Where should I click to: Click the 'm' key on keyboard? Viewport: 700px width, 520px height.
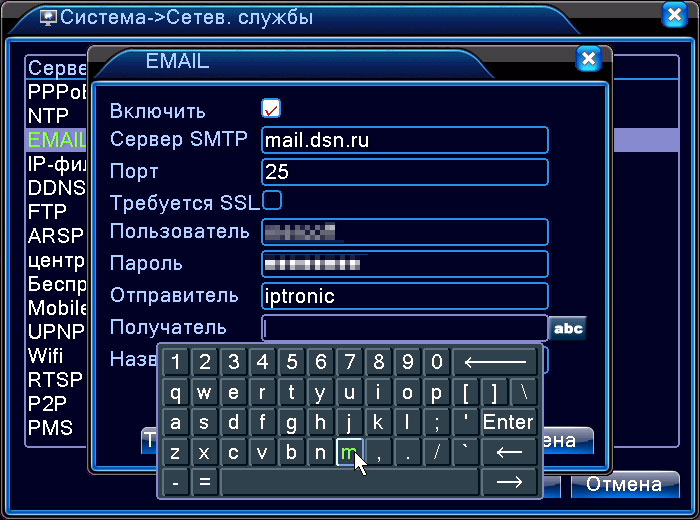pos(349,452)
